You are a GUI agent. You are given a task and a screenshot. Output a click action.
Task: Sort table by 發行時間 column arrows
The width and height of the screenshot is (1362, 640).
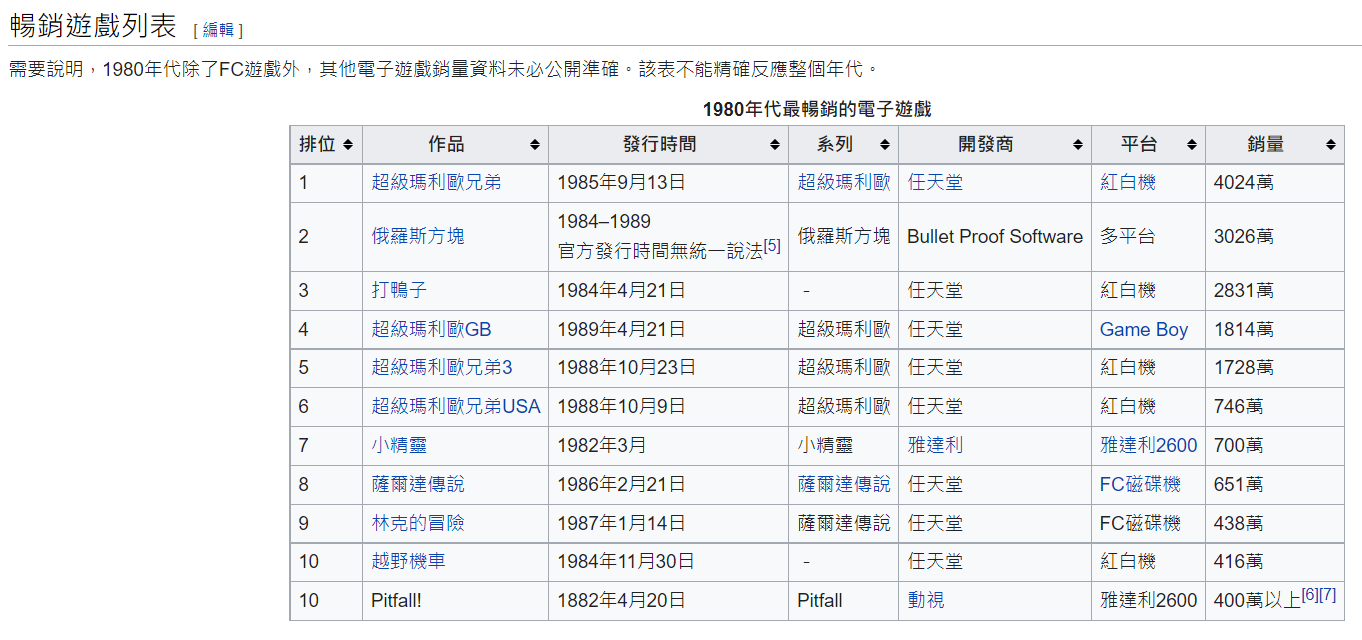pyautogui.click(x=774, y=145)
